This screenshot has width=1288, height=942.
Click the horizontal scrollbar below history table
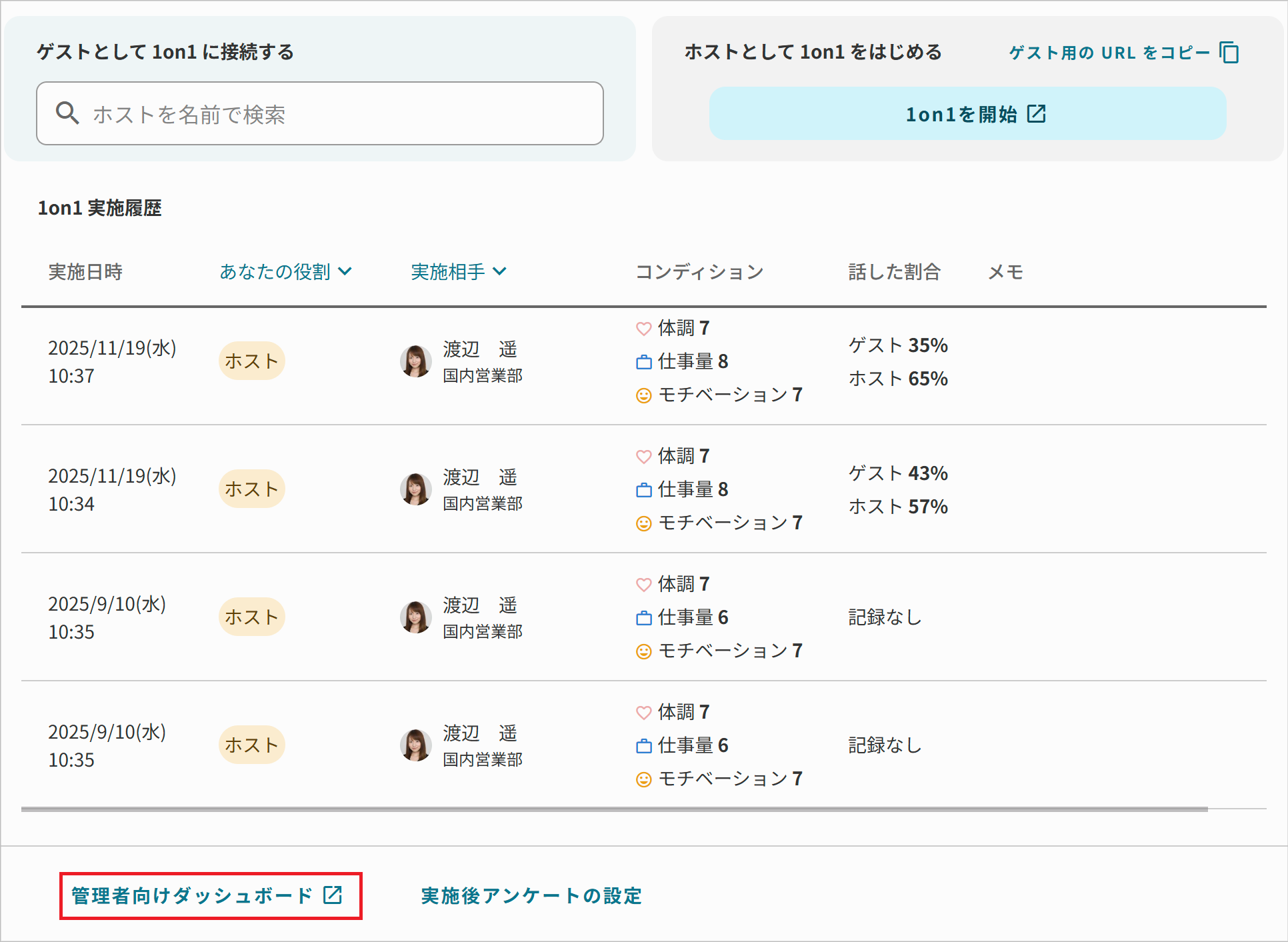pyautogui.click(x=613, y=809)
